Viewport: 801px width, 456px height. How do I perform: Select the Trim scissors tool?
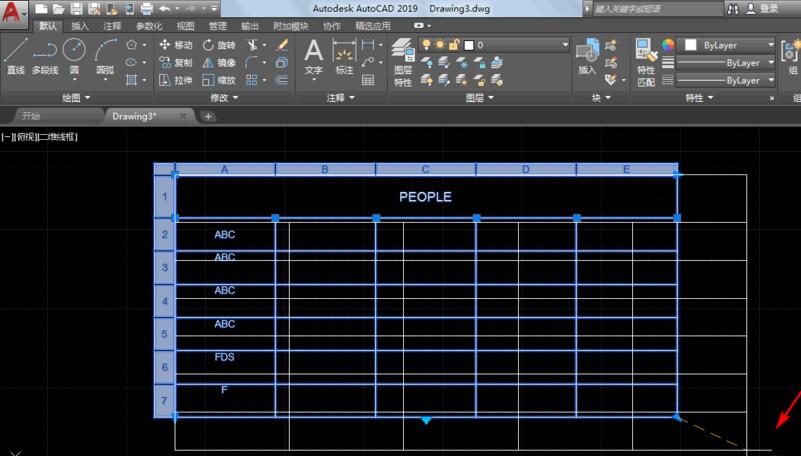[252, 45]
